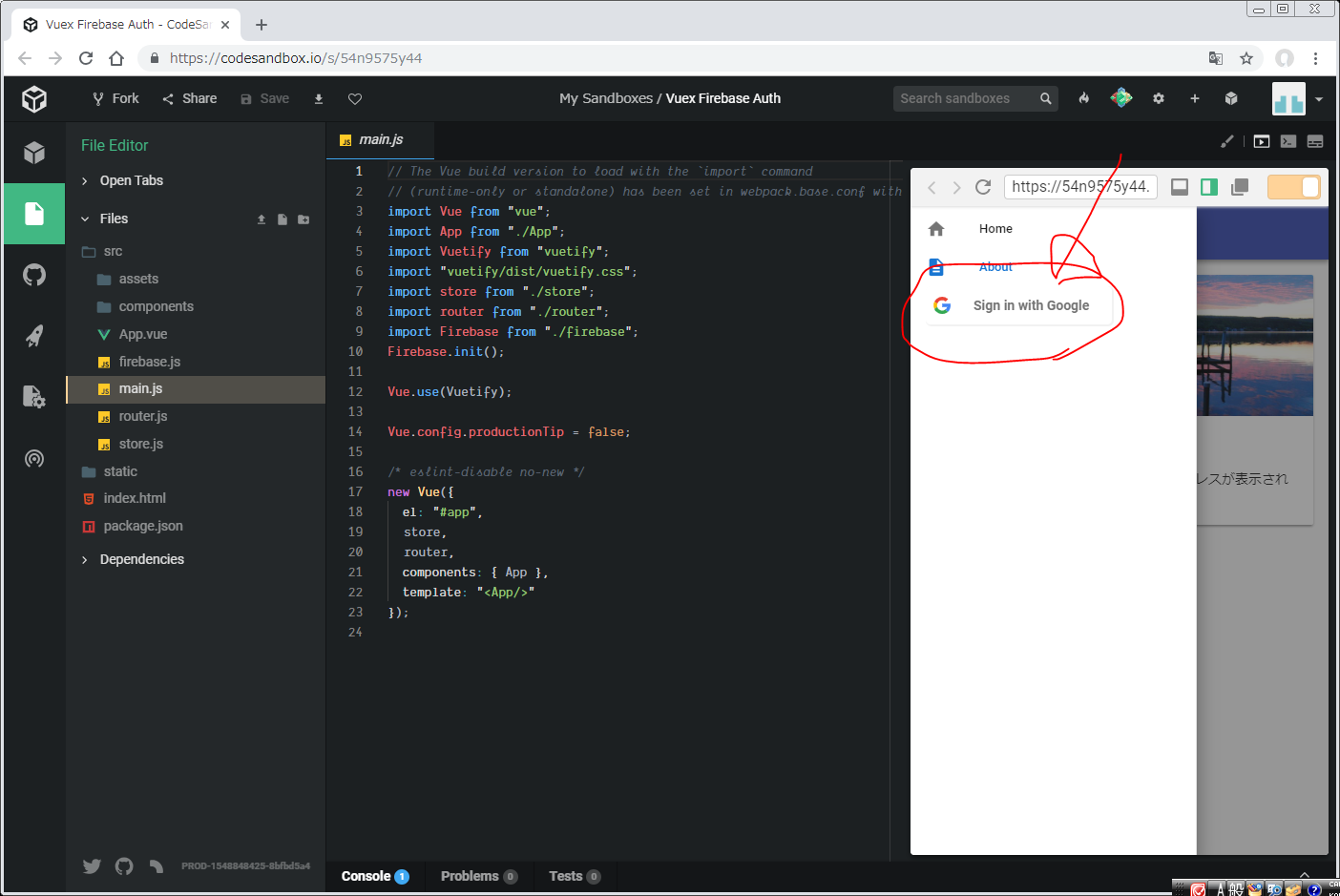Toggle the green split-view preview button
The width and height of the screenshot is (1340, 896).
coord(1209,187)
